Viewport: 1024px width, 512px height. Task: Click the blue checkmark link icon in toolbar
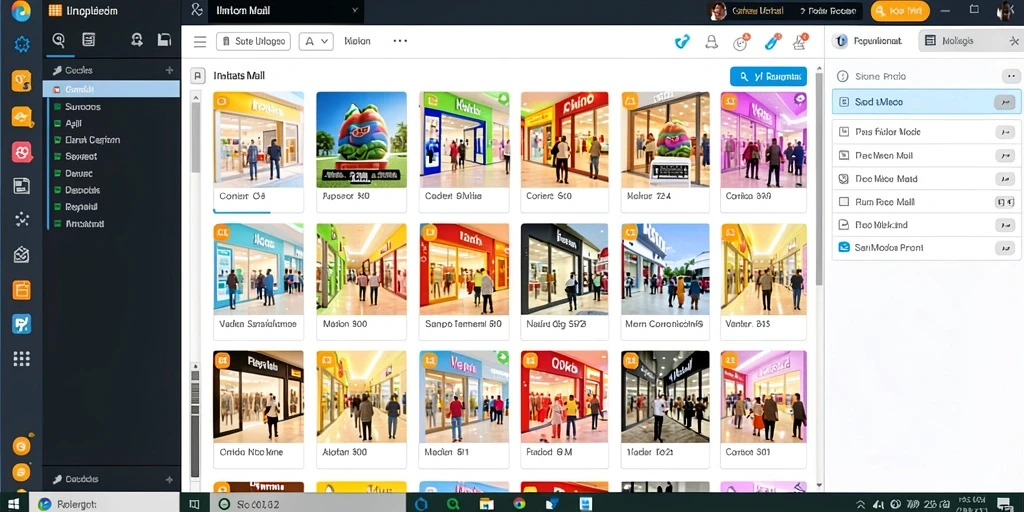[x=682, y=42]
